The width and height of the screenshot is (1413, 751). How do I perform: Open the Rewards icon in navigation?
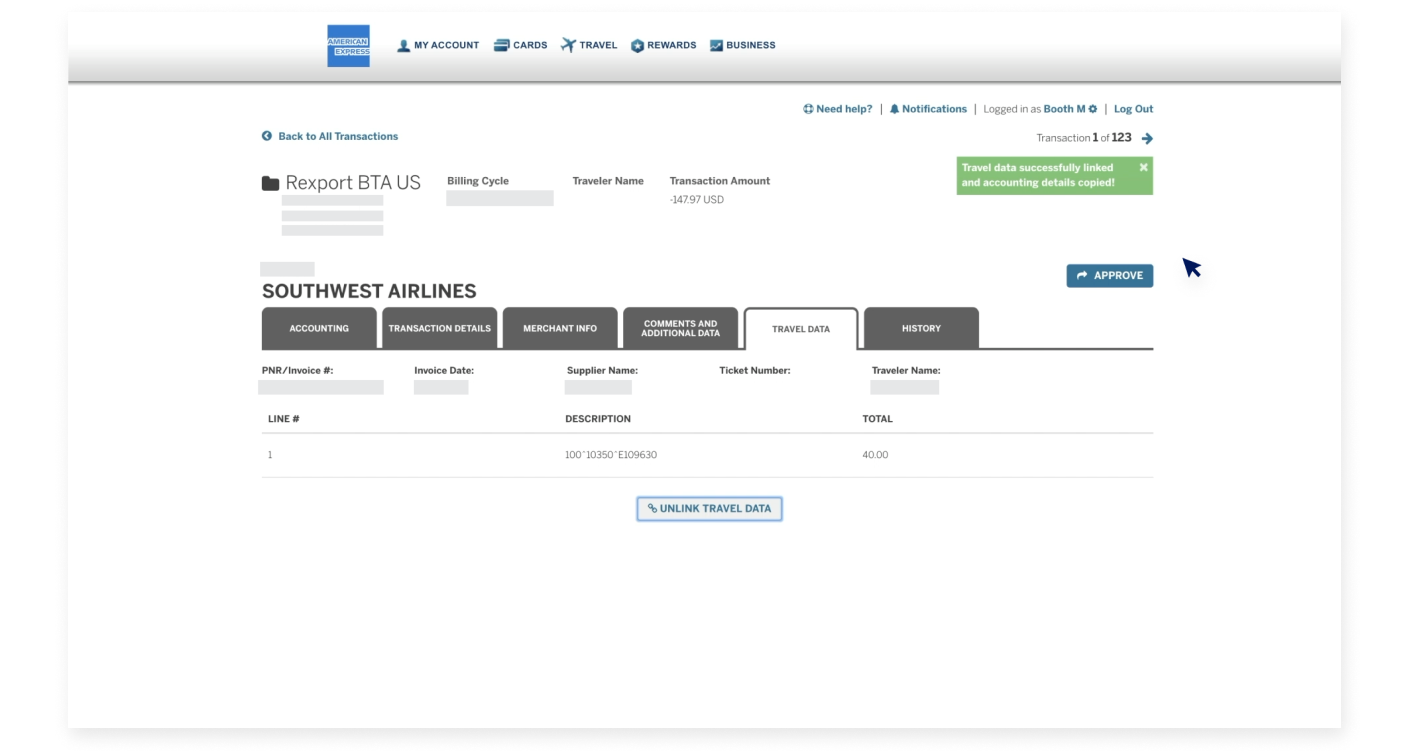[x=637, y=44]
